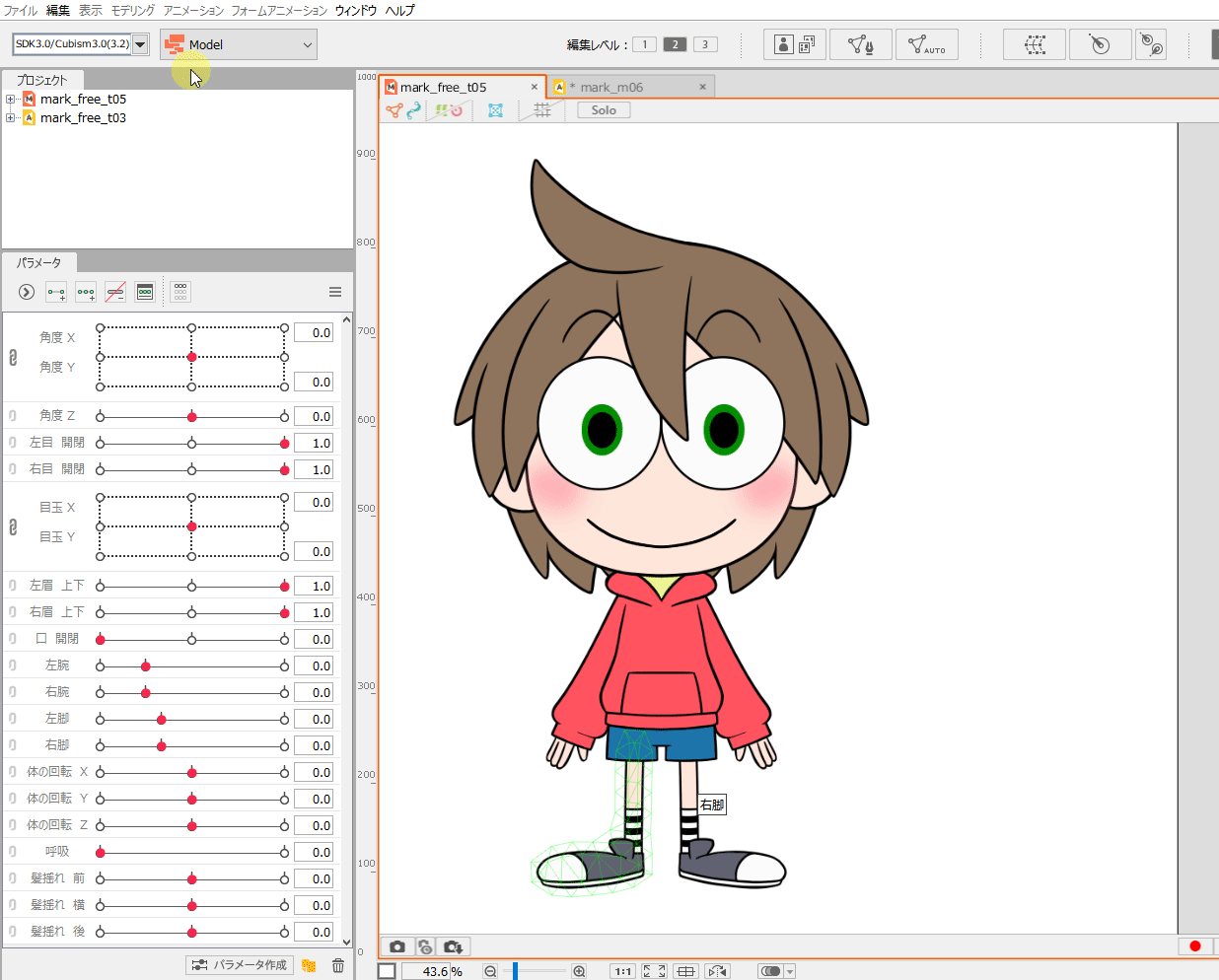Image resolution: width=1219 pixels, height=980 pixels.
Task: Click the 角度 Z slider handle
Action: [192, 417]
